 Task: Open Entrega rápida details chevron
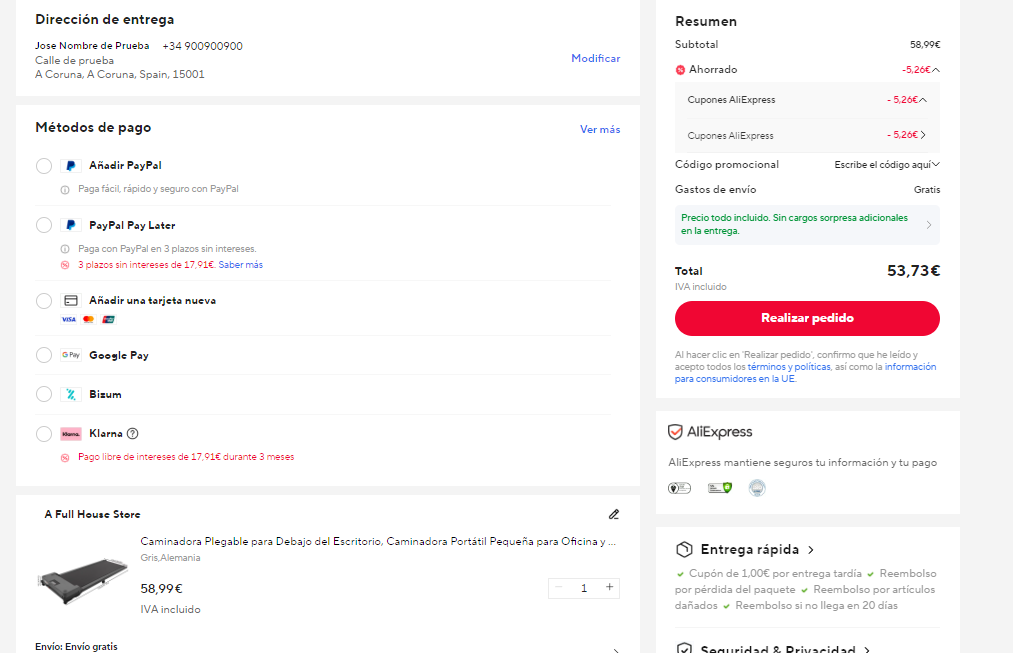coord(811,550)
